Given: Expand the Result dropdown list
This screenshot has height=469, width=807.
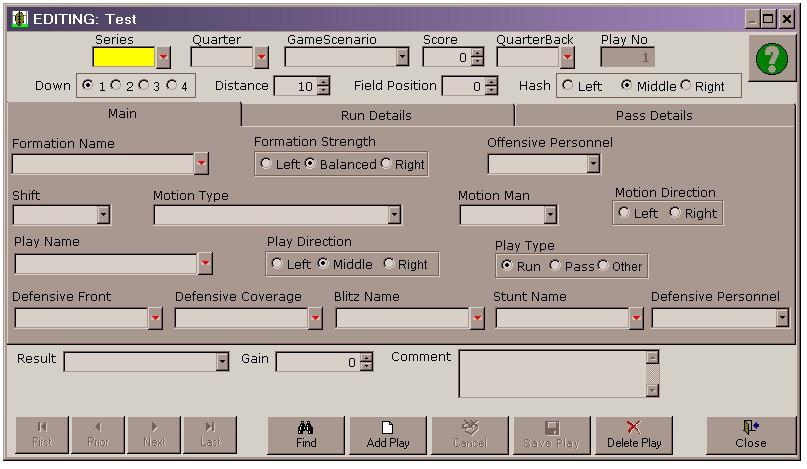Looking at the screenshot, I should tap(222, 362).
